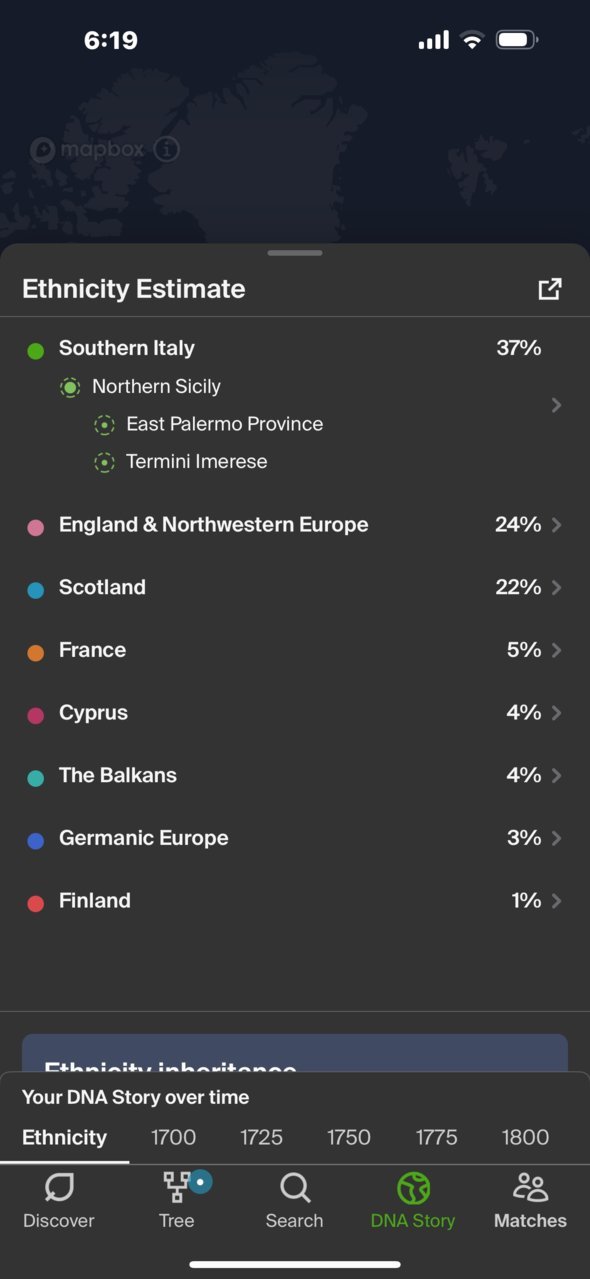
Task: Tap the sheet drag handle bar
Action: point(295,253)
